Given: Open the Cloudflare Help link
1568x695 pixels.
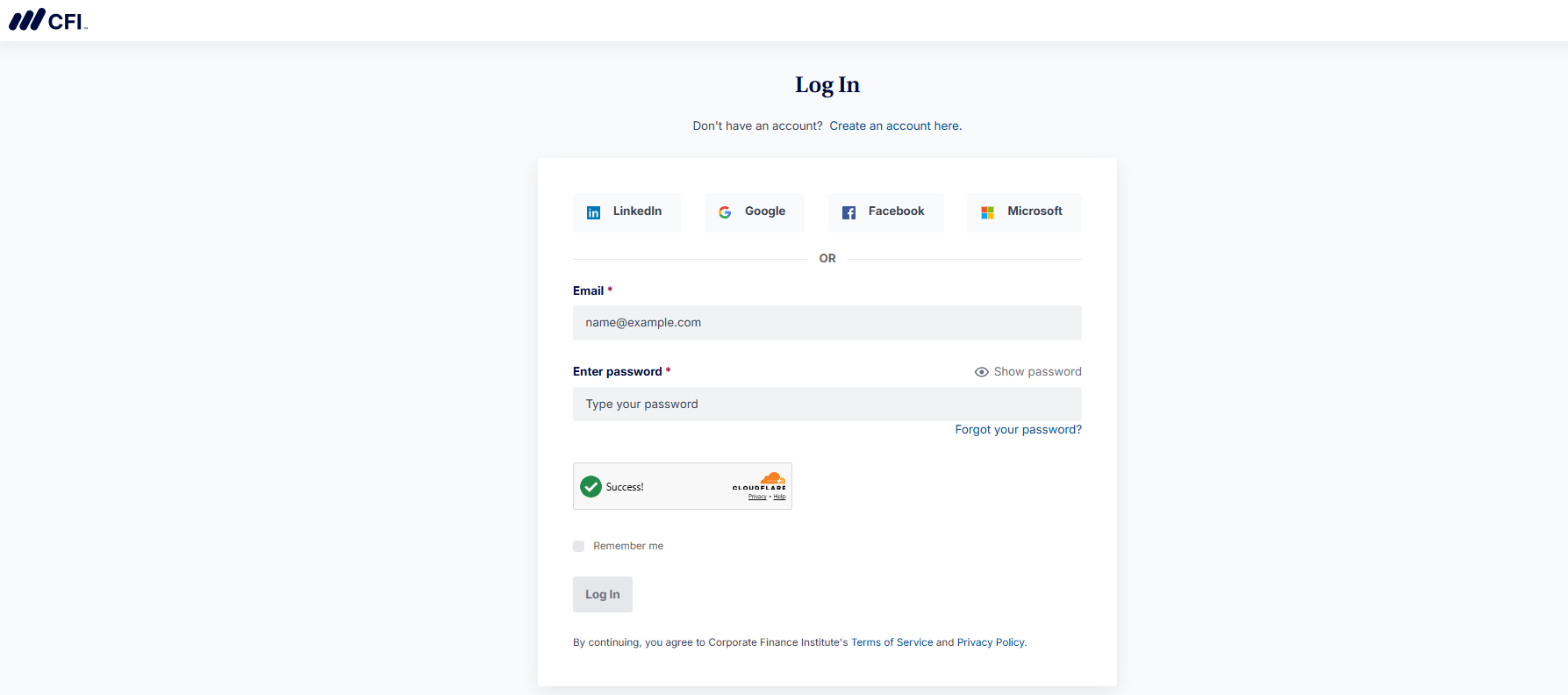Looking at the screenshot, I should click(x=779, y=497).
